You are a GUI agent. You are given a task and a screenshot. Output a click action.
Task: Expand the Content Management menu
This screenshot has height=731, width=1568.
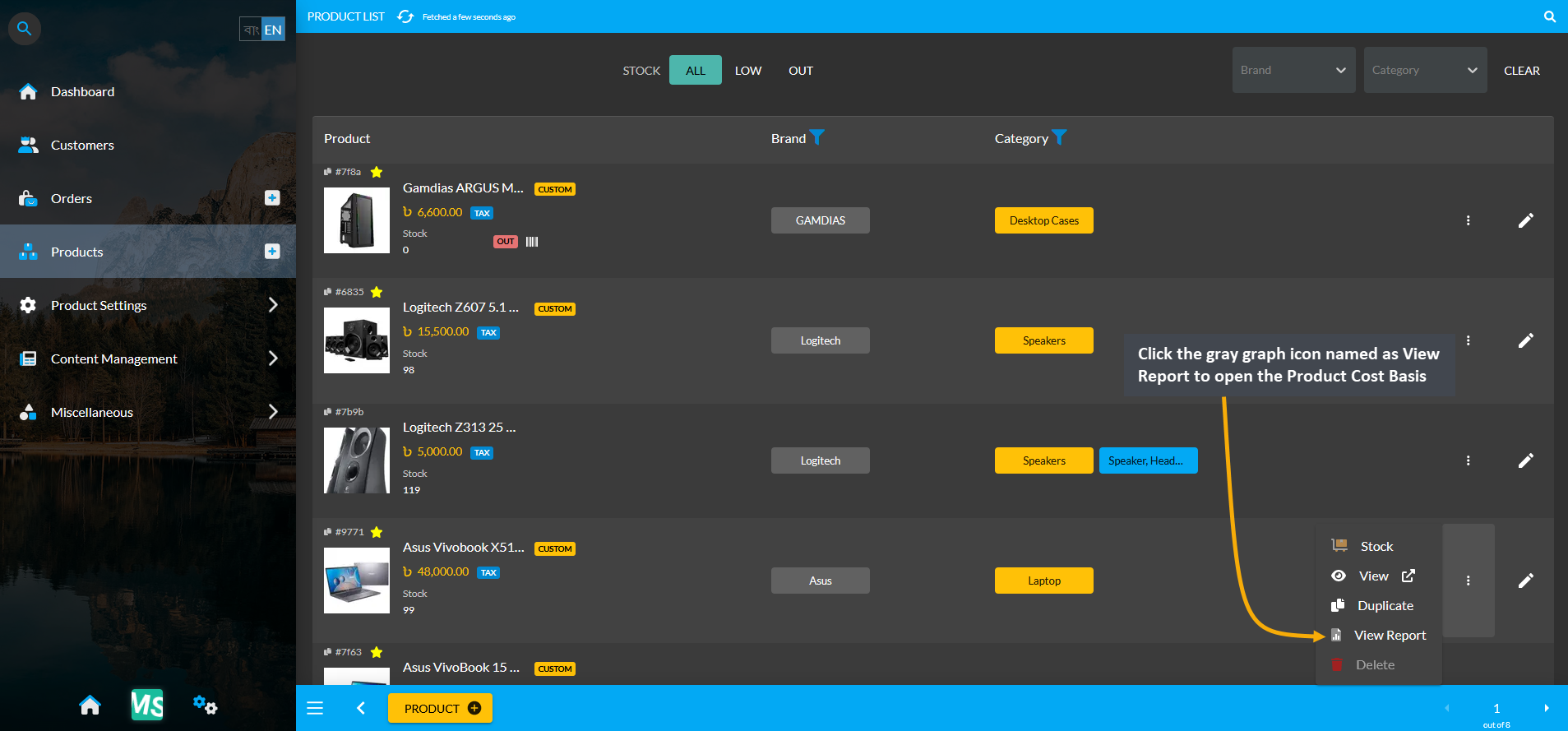(148, 359)
